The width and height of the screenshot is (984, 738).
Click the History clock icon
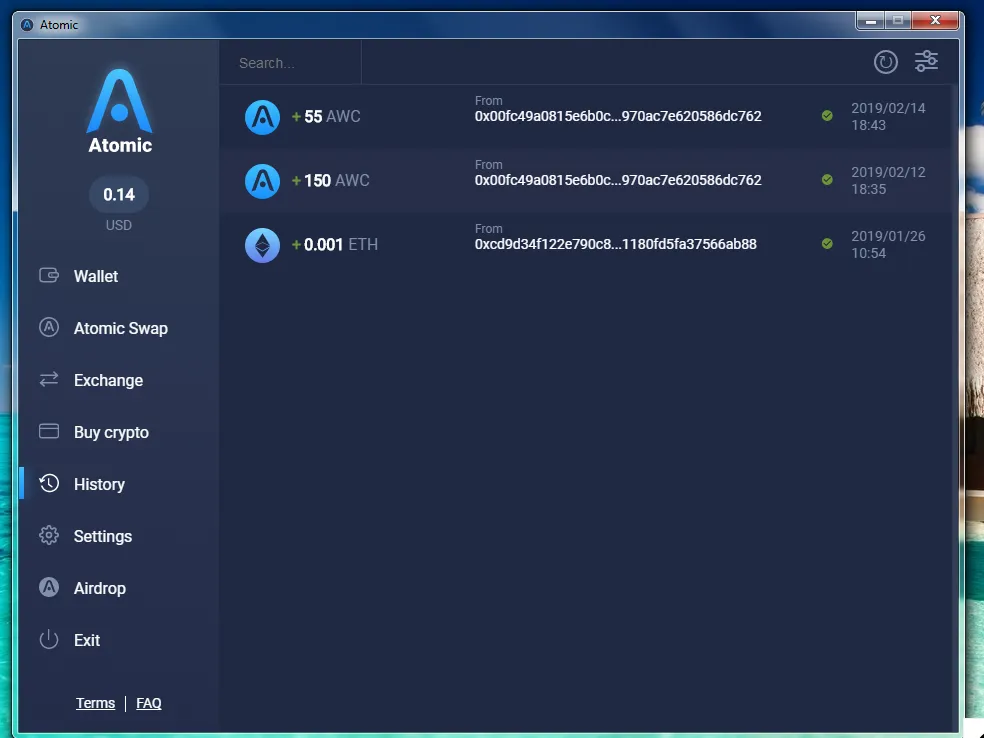[x=49, y=483]
